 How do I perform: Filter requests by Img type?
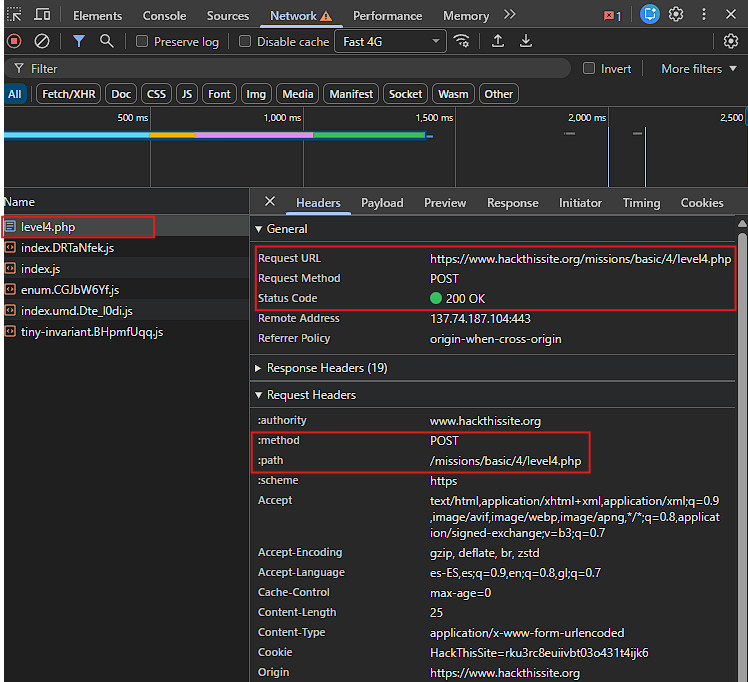256,94
